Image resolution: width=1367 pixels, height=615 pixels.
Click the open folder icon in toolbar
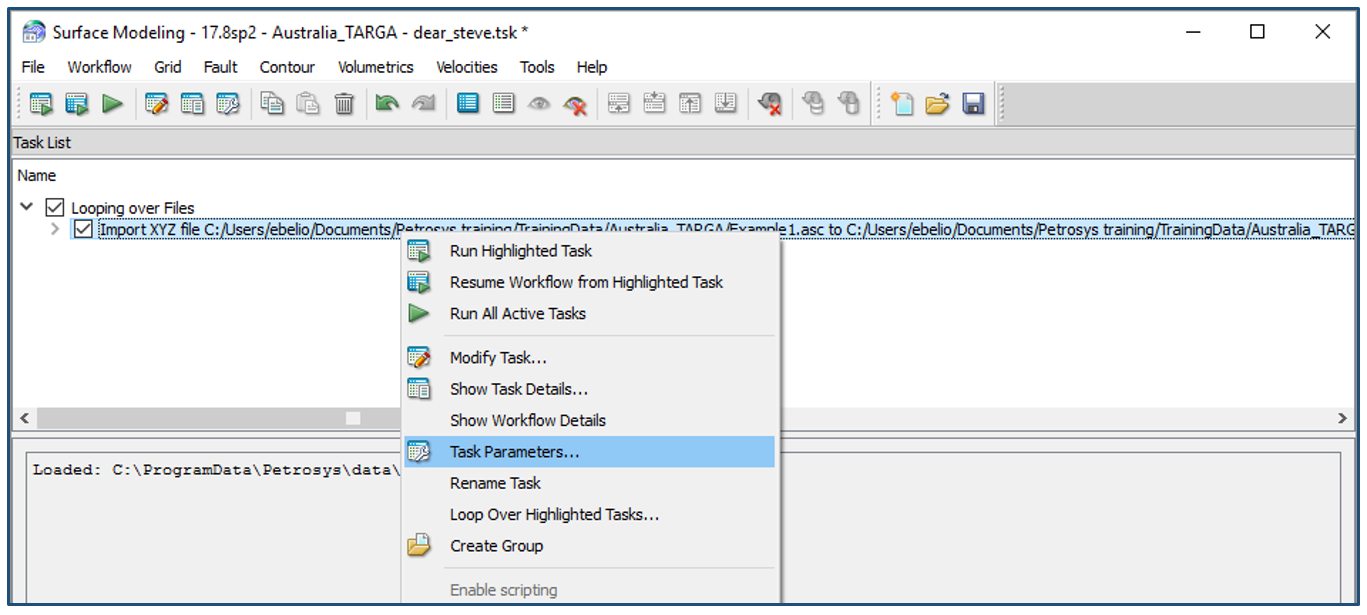tap(937, 104)
